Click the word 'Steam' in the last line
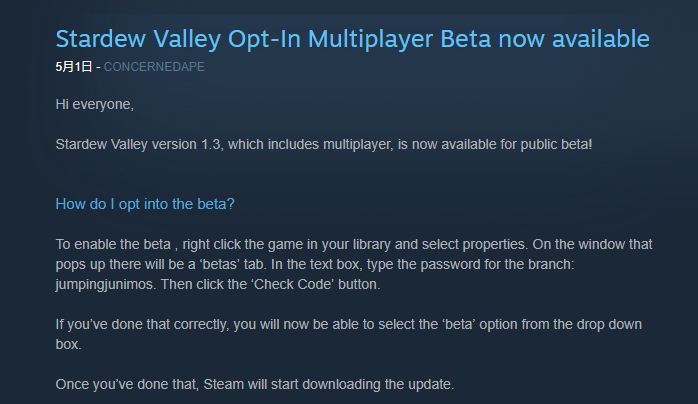 point(223,384)
